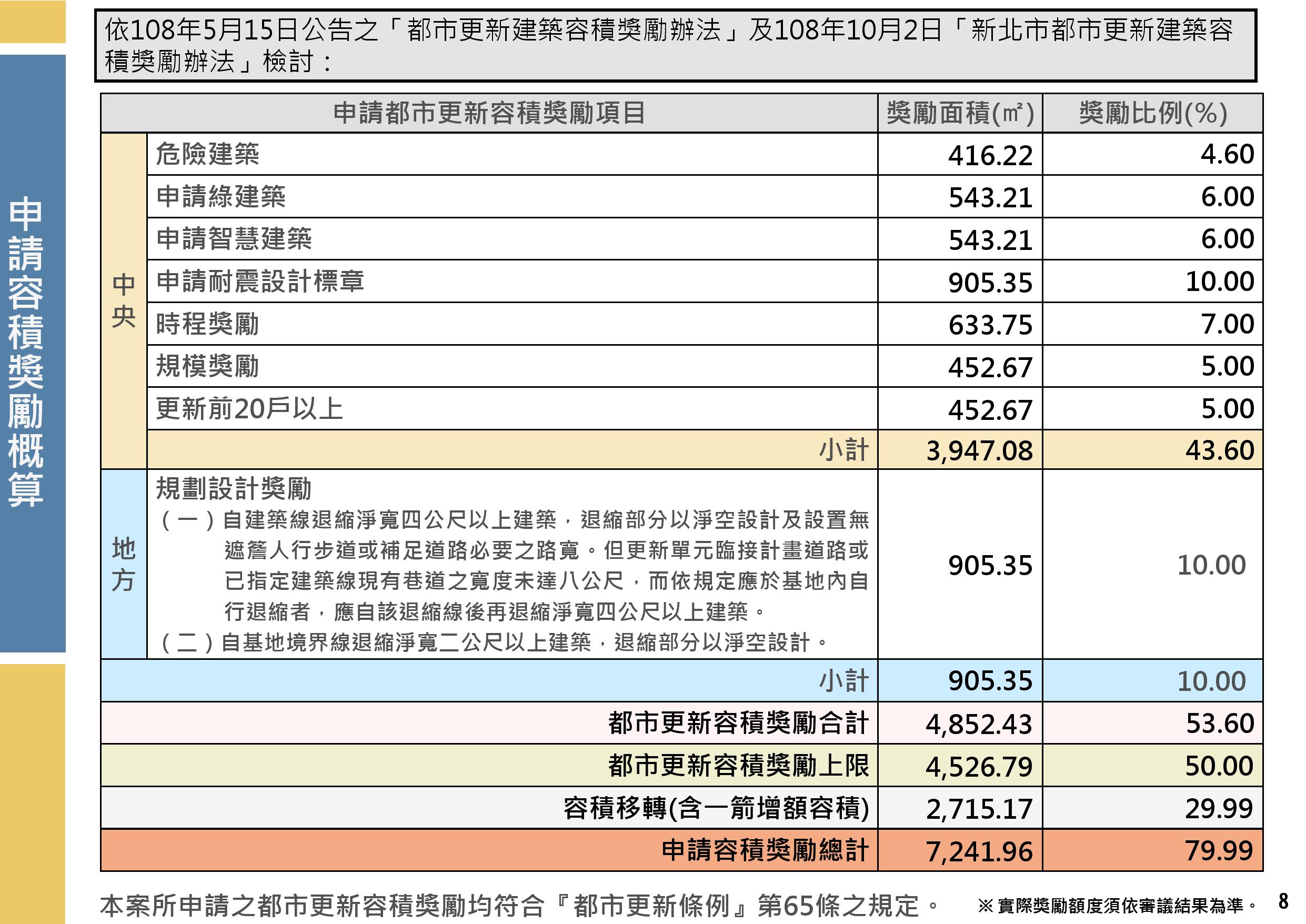
Task: Click the 規模獎勵 row label
Action: [208, 366]
